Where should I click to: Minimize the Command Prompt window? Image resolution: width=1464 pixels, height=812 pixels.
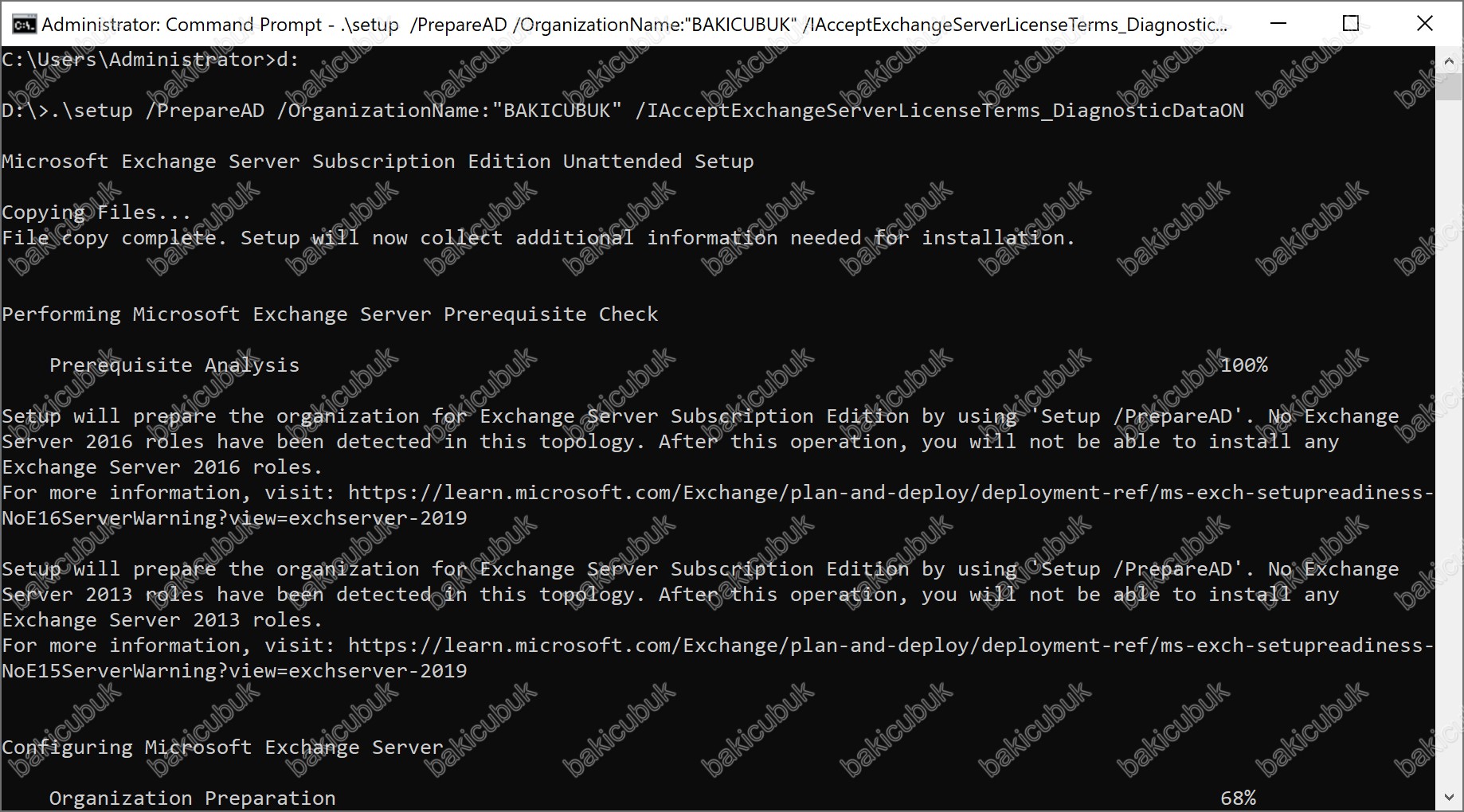coord(1278,23)
